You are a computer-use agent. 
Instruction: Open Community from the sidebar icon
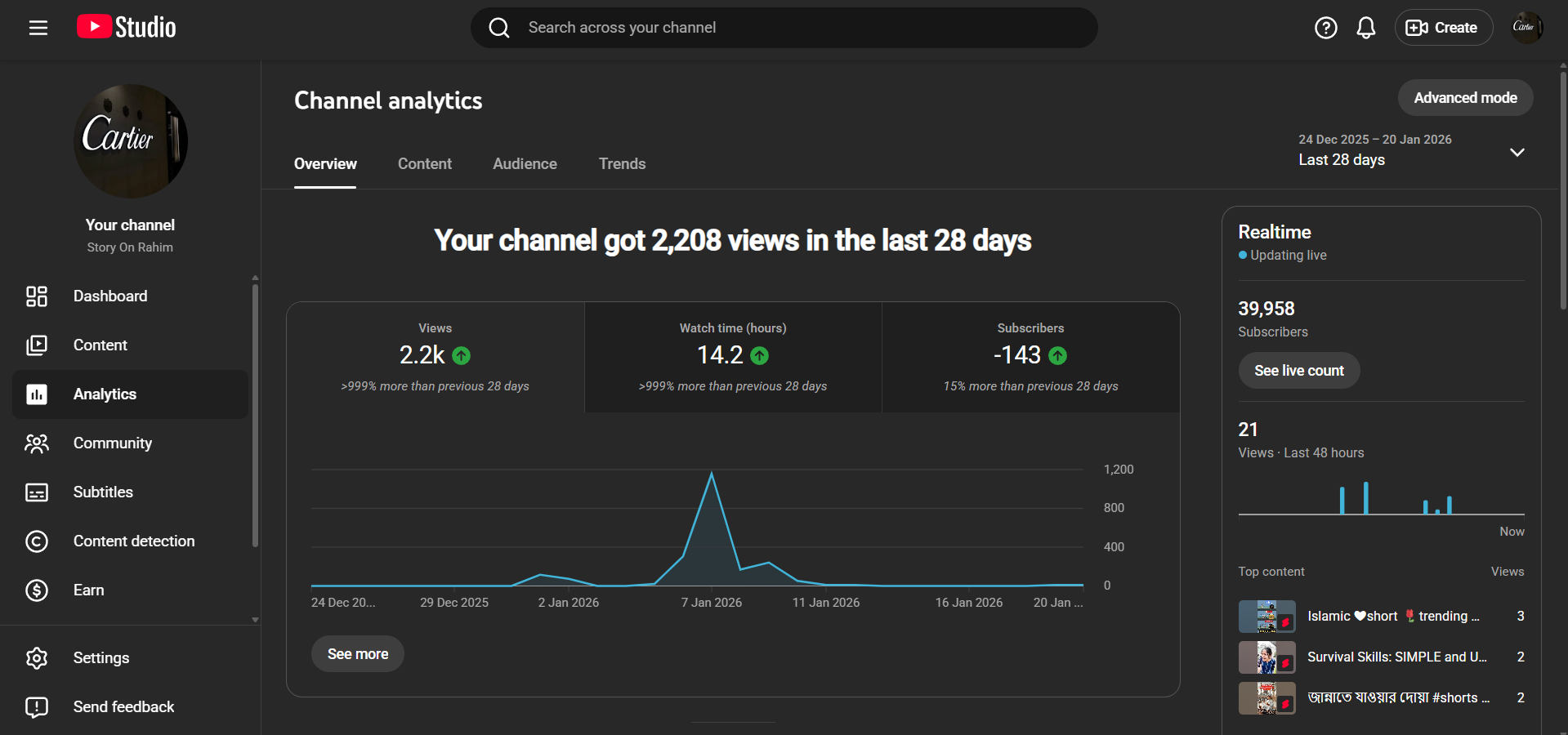pyautogui.click(x=37, y=443)
